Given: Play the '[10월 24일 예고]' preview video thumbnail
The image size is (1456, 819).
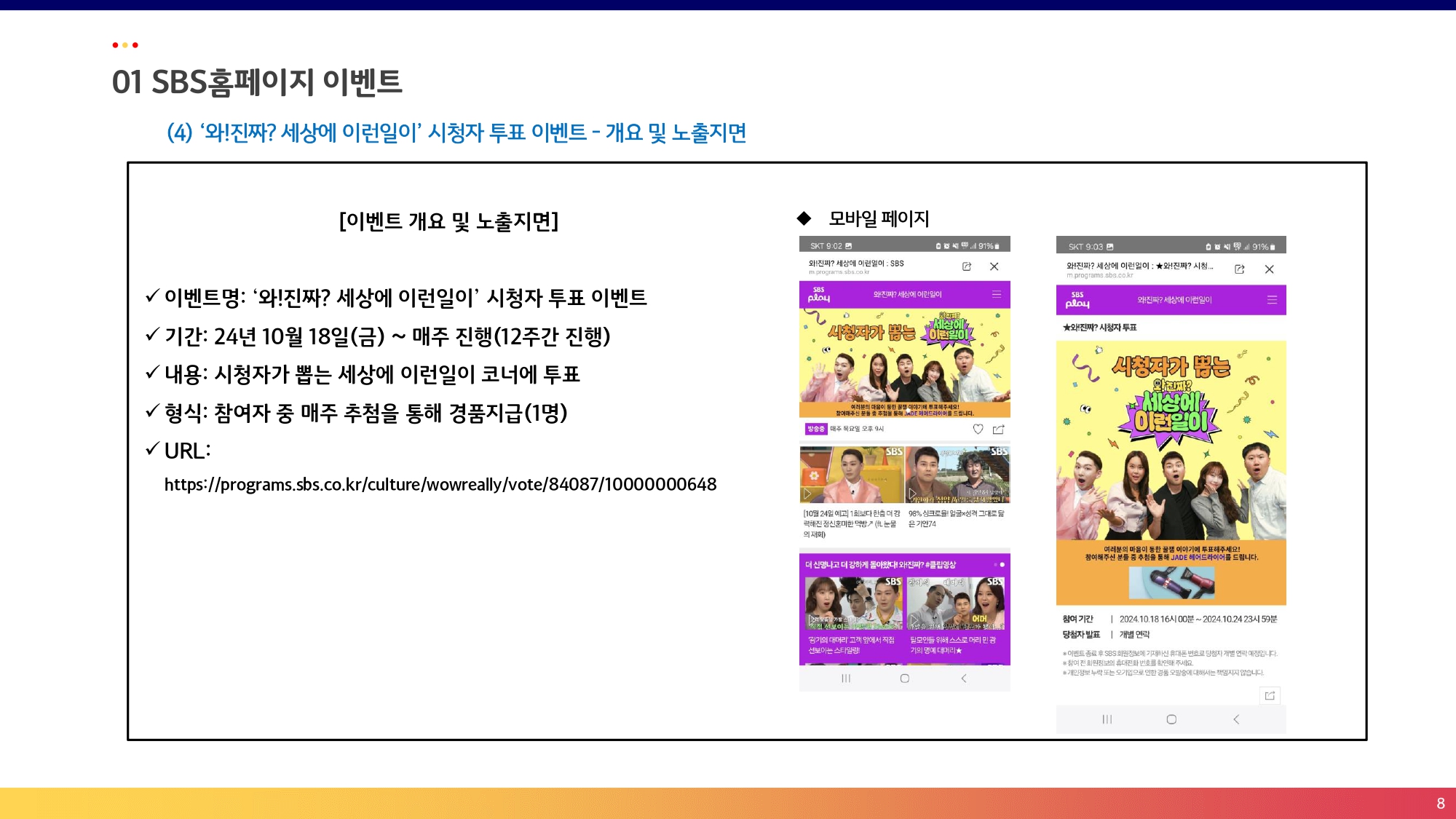Looking at the screenshot, I should point(852,475).
